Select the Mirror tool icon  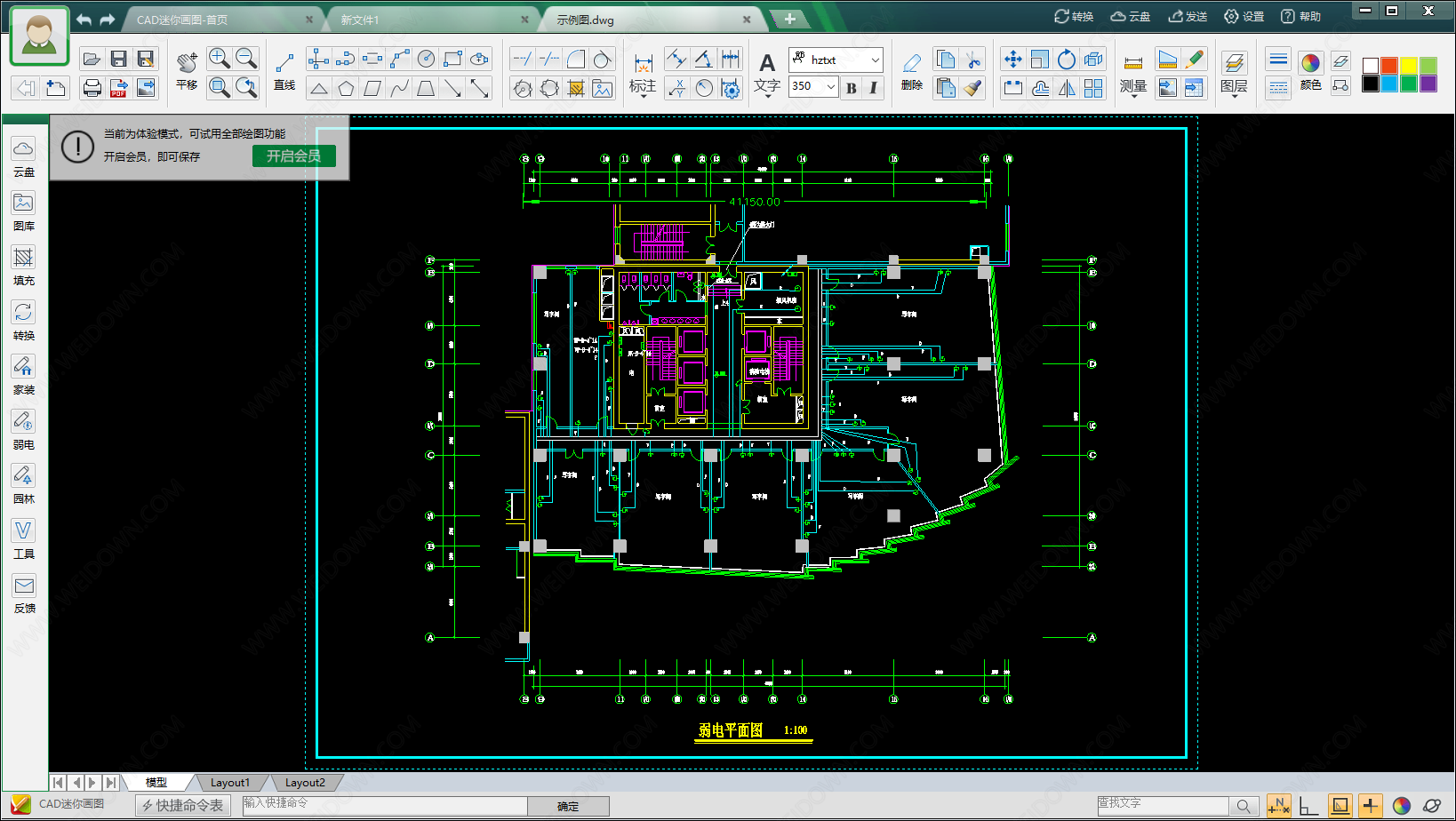click(x=1067, y=88)
